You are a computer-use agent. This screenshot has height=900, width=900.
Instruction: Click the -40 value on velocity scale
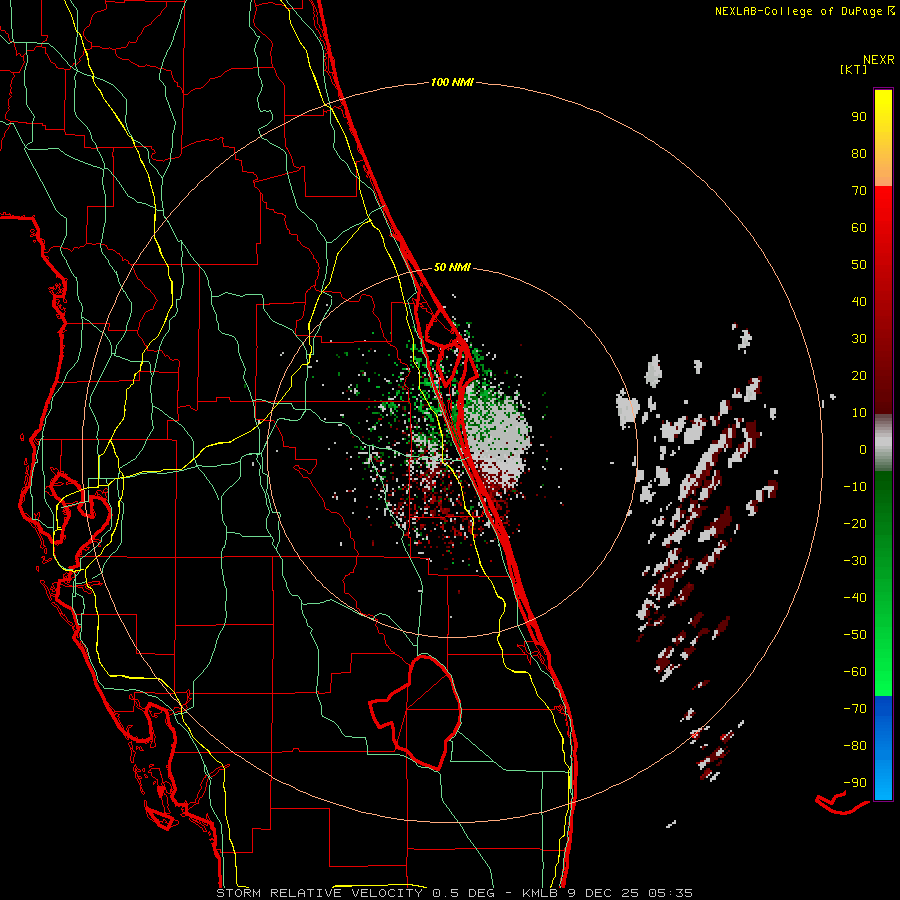(855, 598)
